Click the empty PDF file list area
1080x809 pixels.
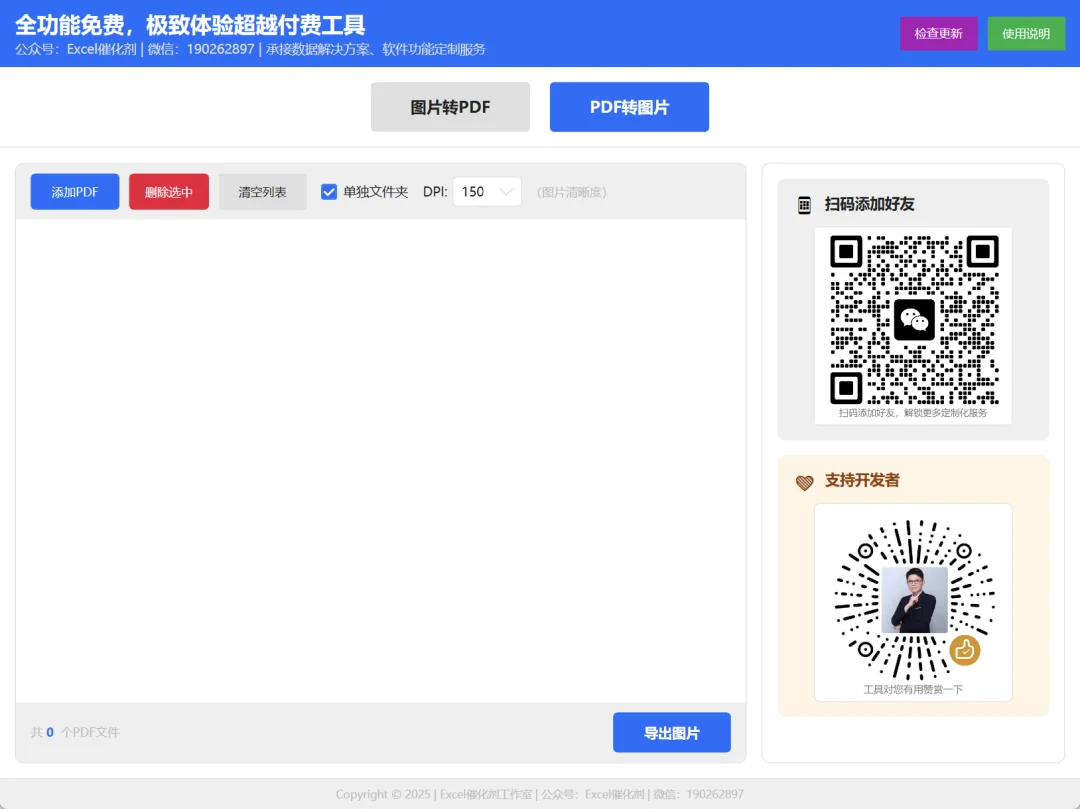[381, 461]
